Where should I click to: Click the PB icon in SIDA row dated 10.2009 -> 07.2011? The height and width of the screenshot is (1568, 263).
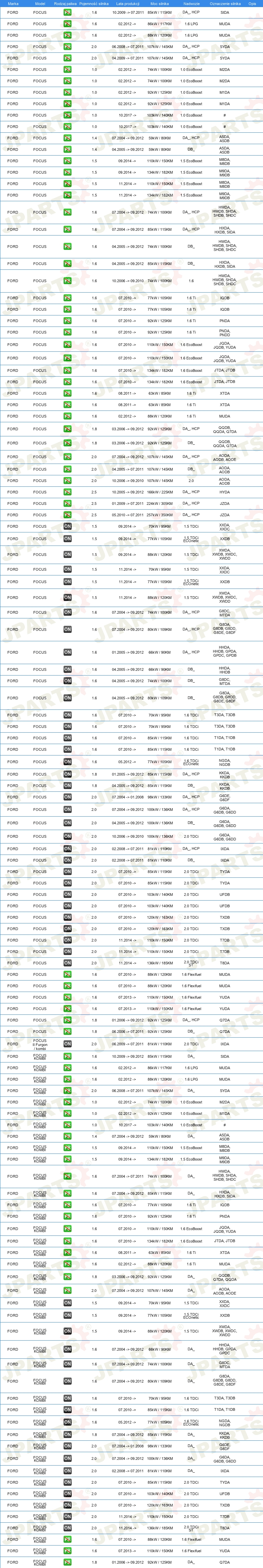(68, 12)
